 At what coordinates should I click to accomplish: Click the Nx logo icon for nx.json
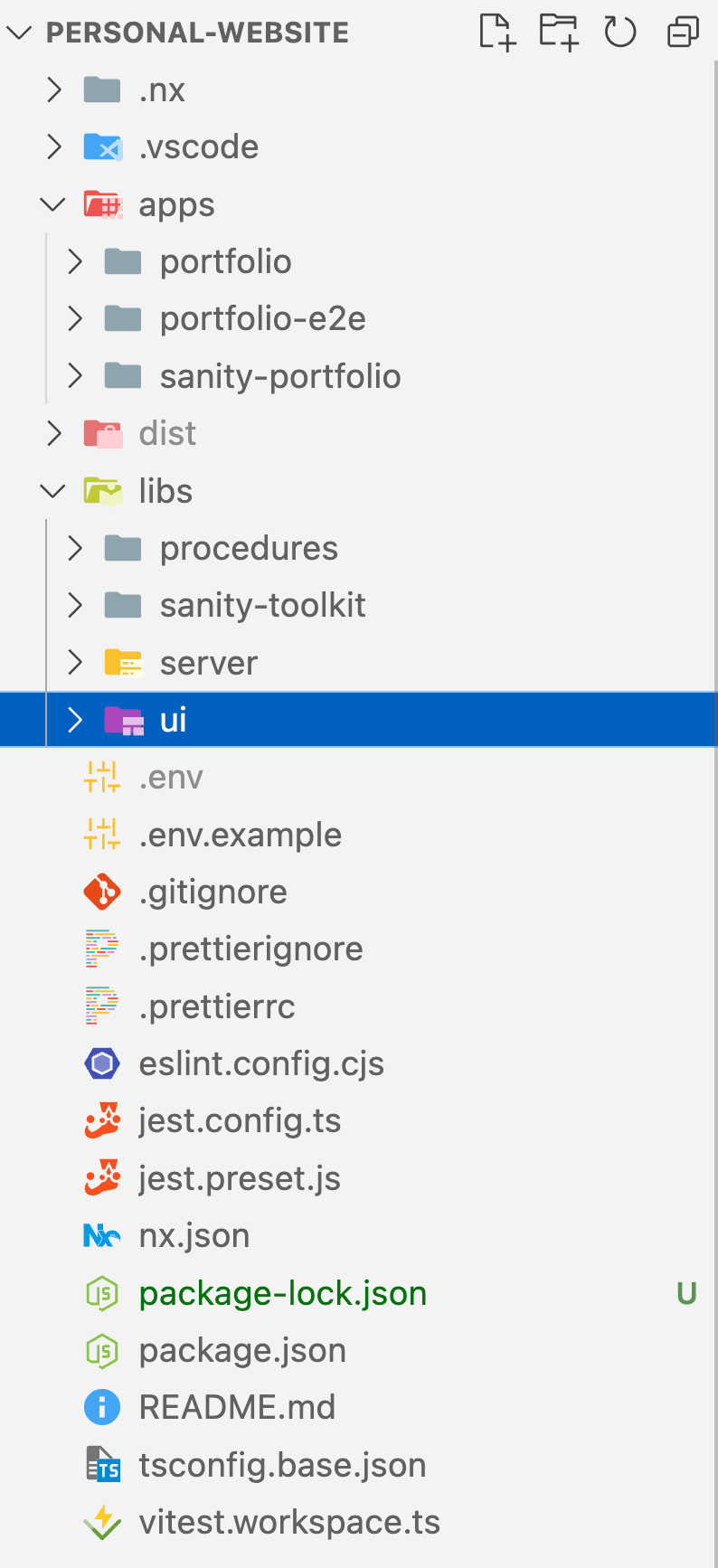point(102,1236)
